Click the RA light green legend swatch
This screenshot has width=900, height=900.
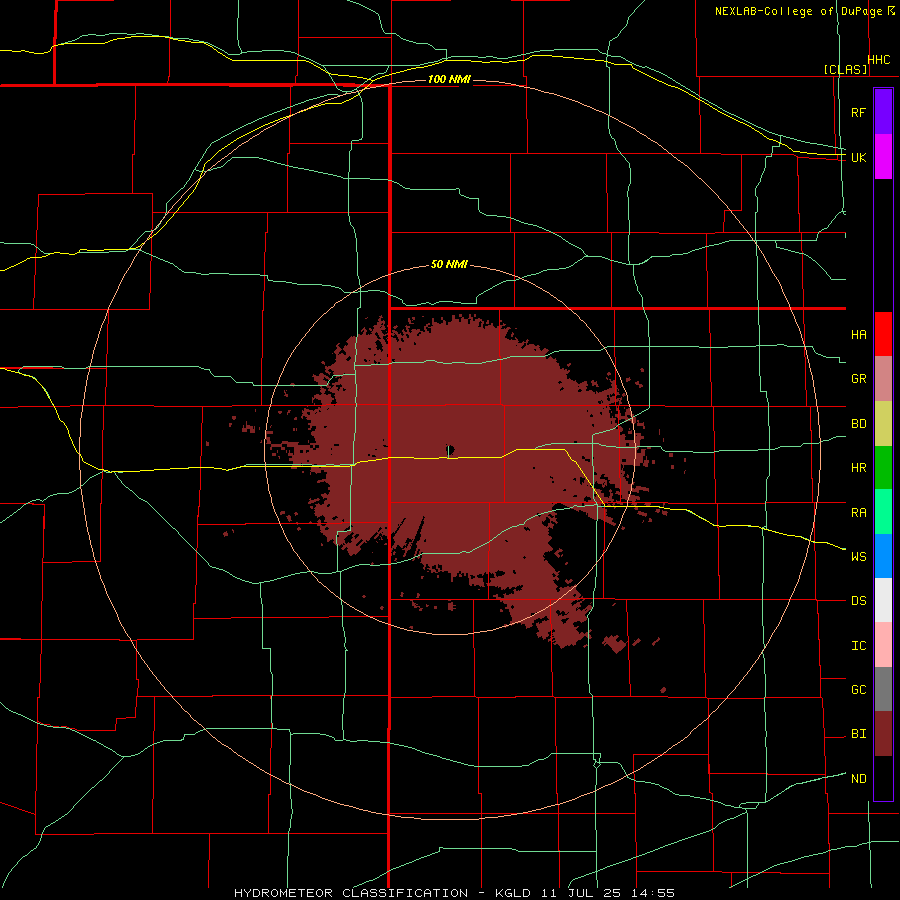[883, 512]
